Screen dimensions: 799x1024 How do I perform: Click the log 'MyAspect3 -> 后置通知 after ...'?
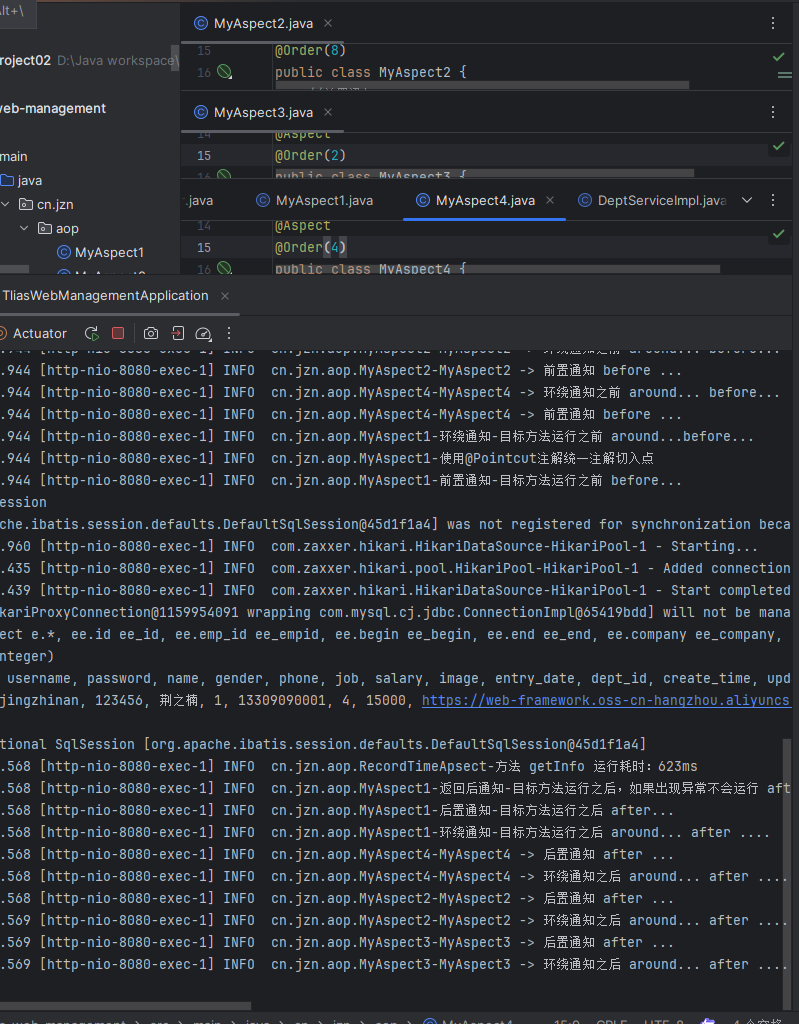tap(336, 942)
